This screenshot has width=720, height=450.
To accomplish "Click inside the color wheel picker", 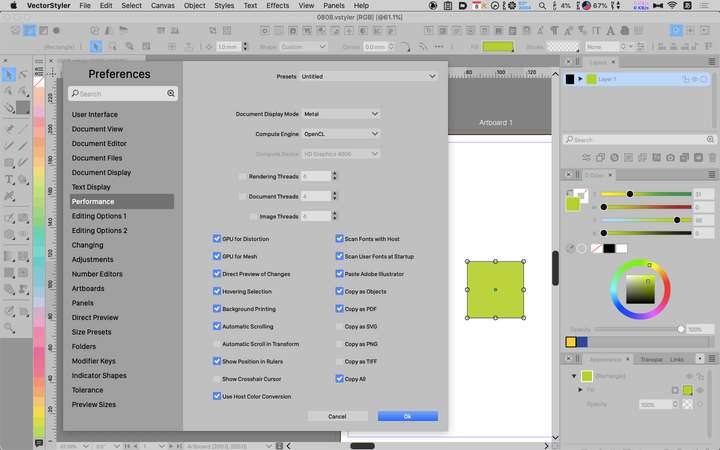I will click(640, 290).
